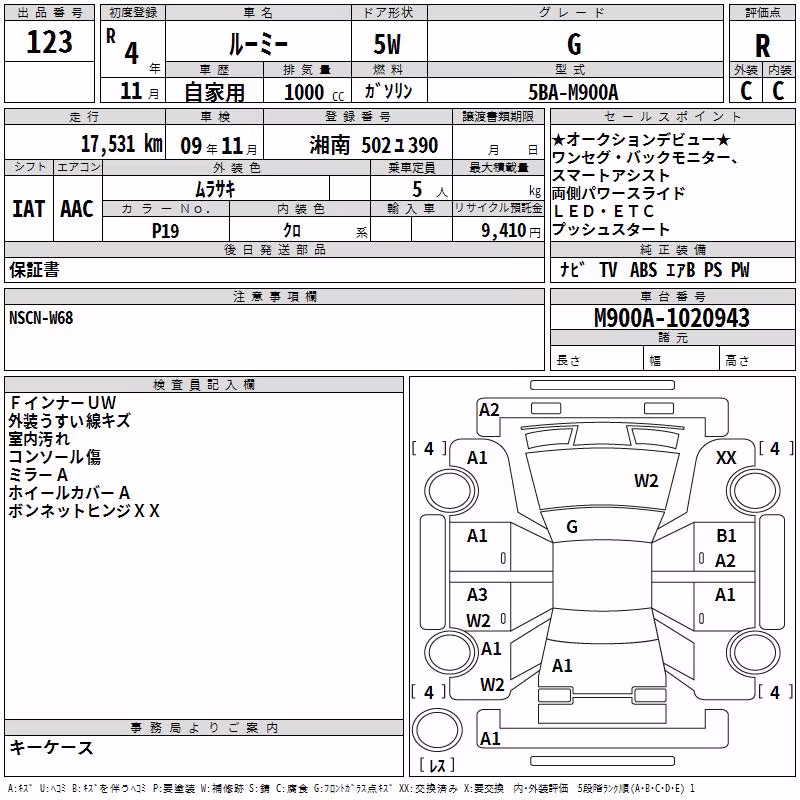
Task: Click the 検査員記入欄 section header
Action: point(204,385)
